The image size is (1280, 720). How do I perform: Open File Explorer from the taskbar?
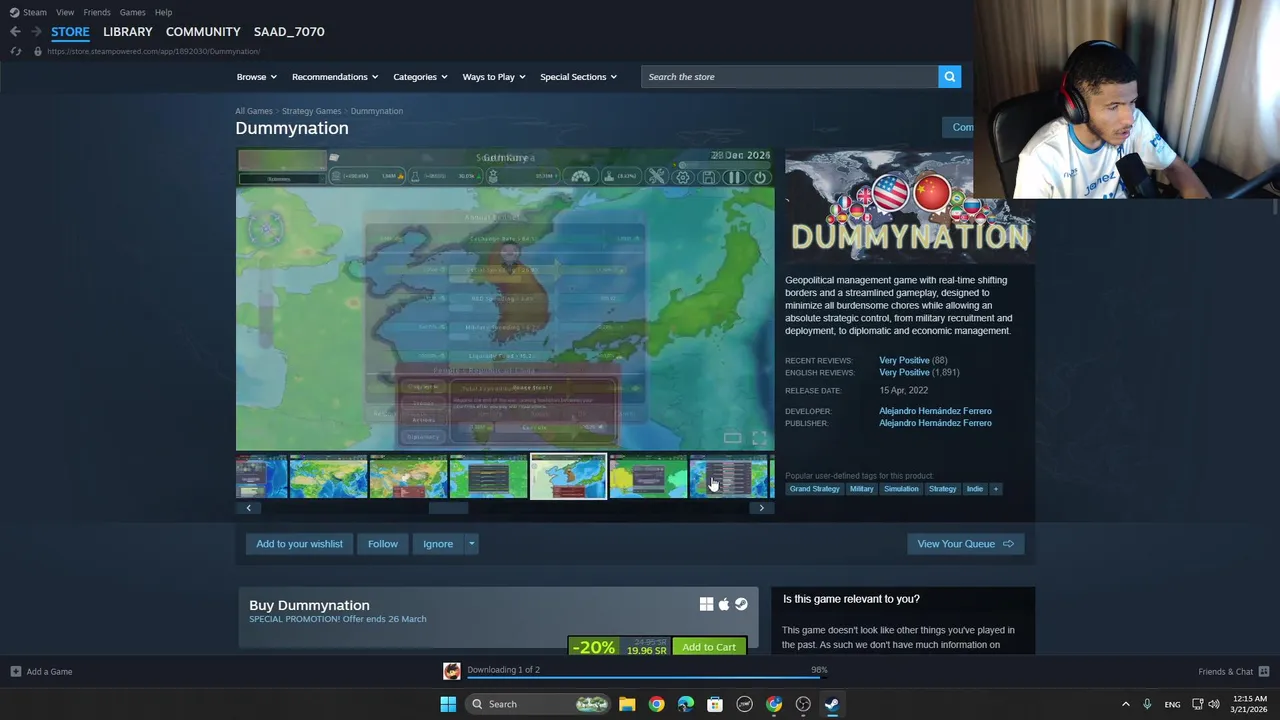coord(627,704)
